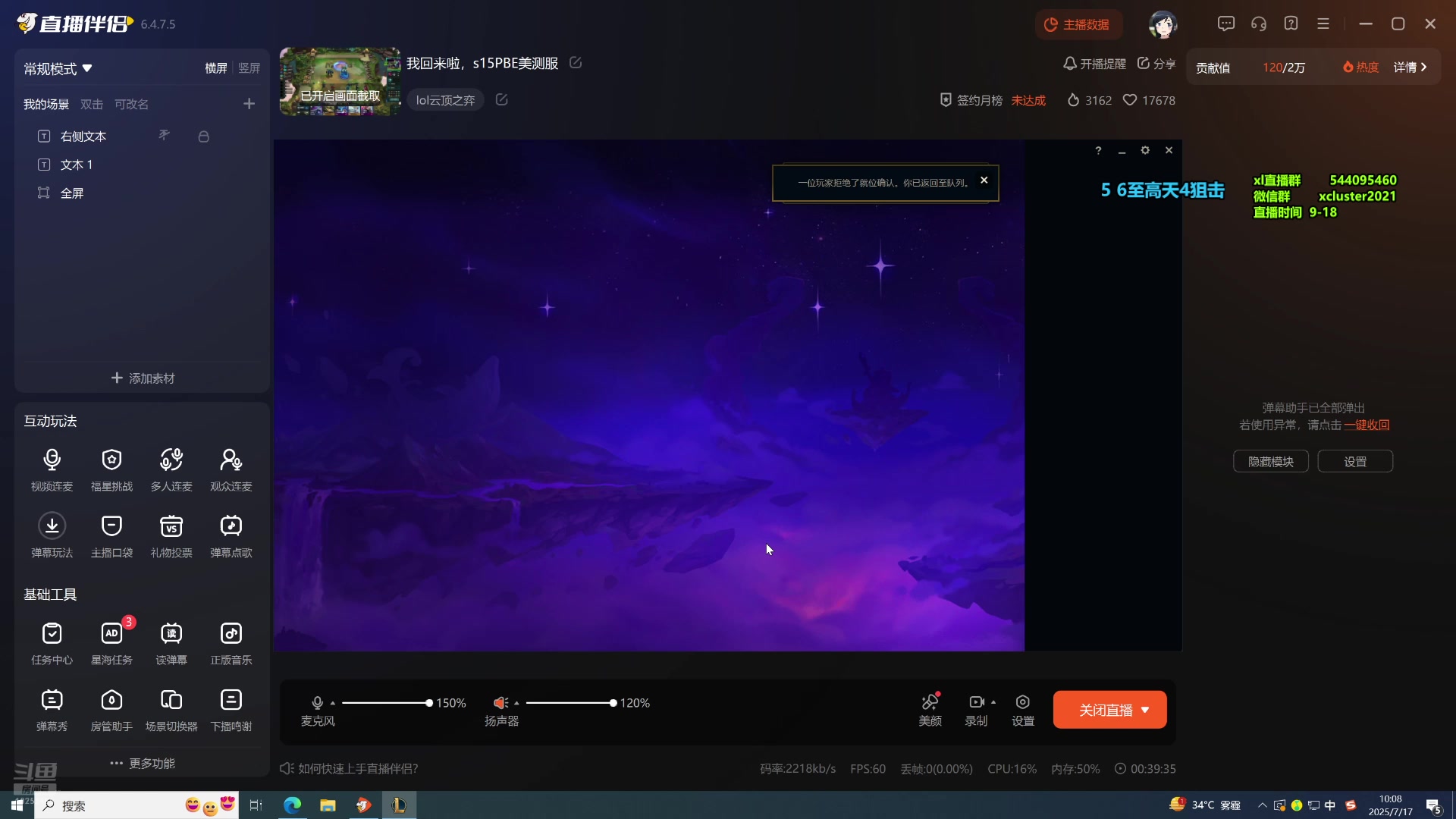Toggle the lock on 右侧文本 source
The width and height of the screenshot is (1456, 819).
203,136
